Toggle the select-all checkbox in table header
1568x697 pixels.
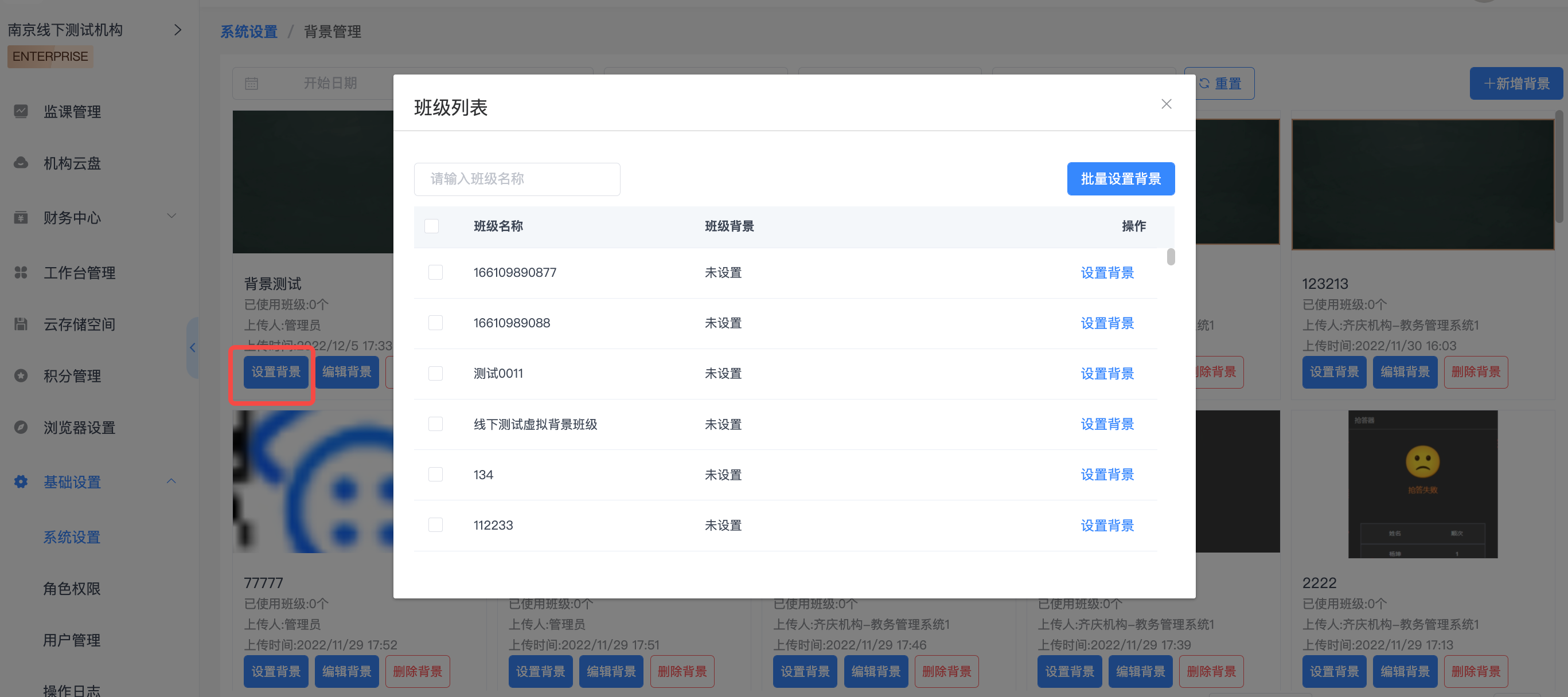431,226
